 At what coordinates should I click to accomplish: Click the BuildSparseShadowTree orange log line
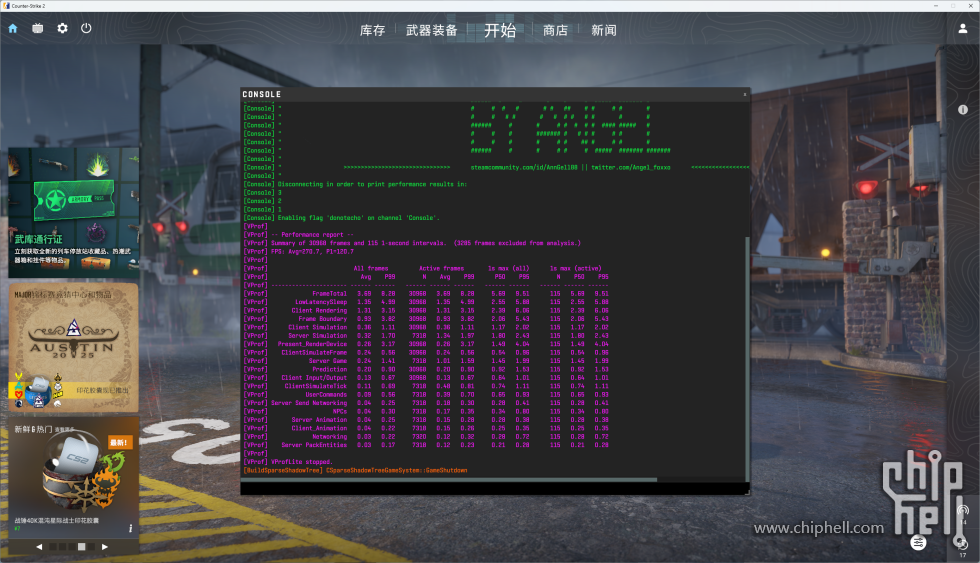pyautogui.click(x=355, y=471)
